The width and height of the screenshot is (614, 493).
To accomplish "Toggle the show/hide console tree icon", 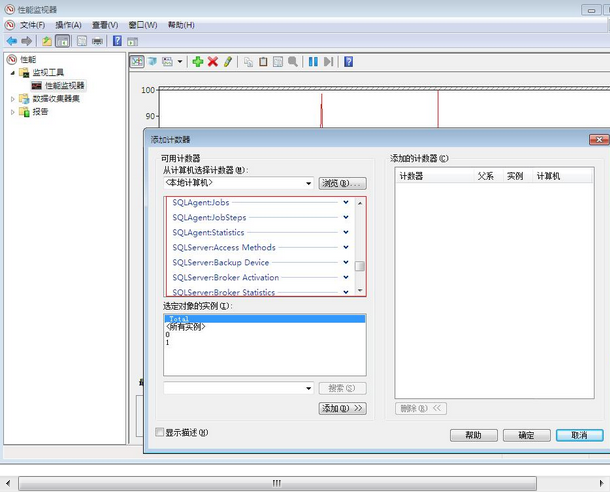I will point(63,41).
